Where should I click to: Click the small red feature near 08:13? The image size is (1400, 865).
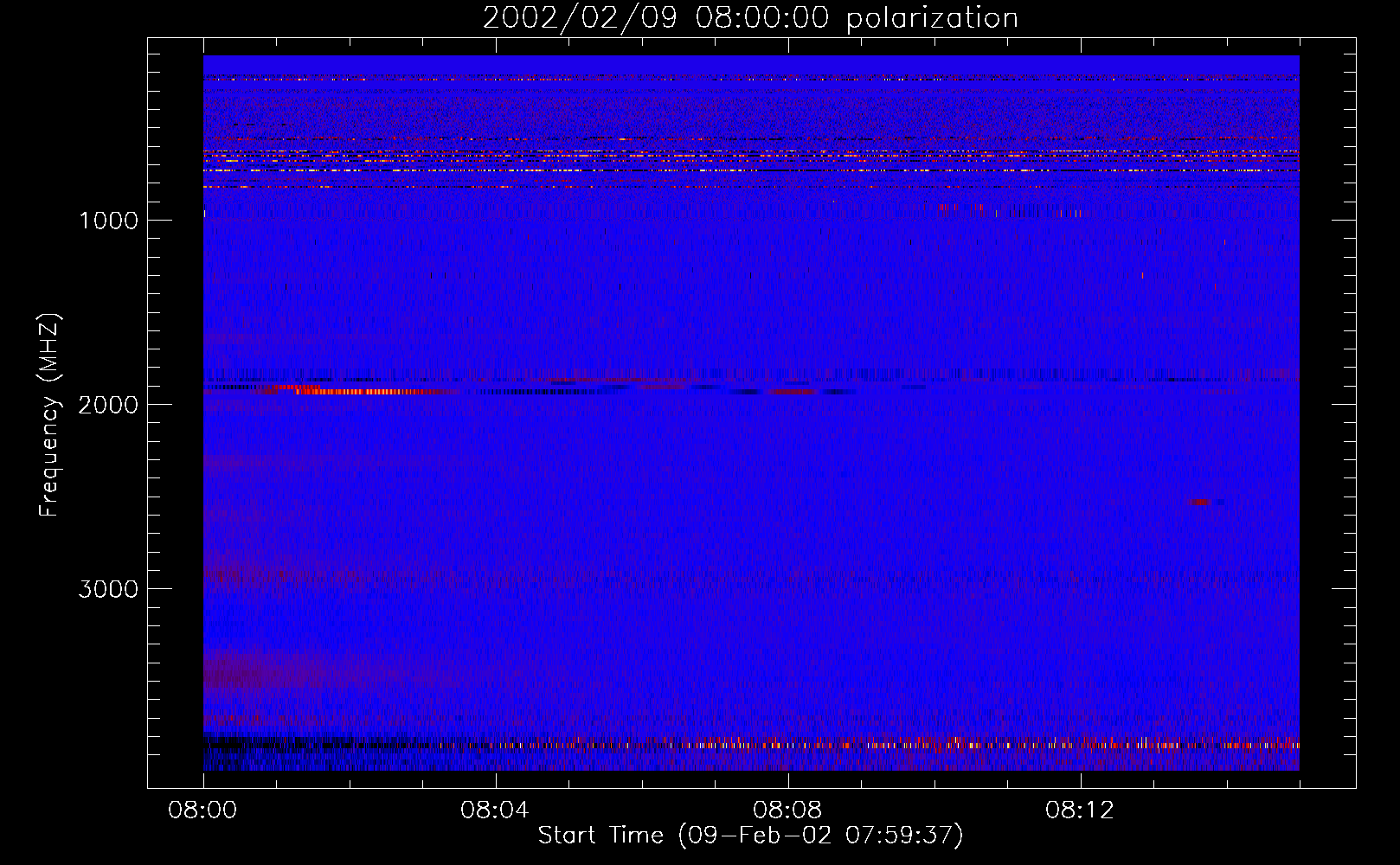coord(1200,502)
